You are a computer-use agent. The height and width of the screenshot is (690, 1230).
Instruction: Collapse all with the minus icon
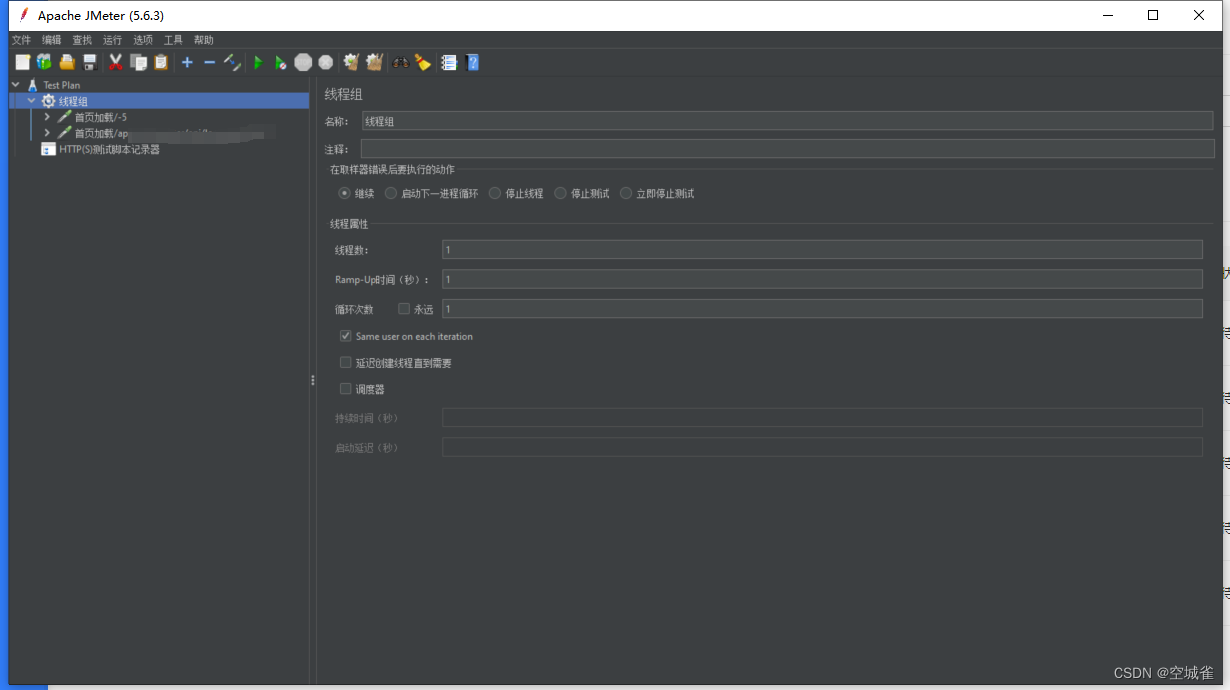pyautogui.click(x=209, y=62)
